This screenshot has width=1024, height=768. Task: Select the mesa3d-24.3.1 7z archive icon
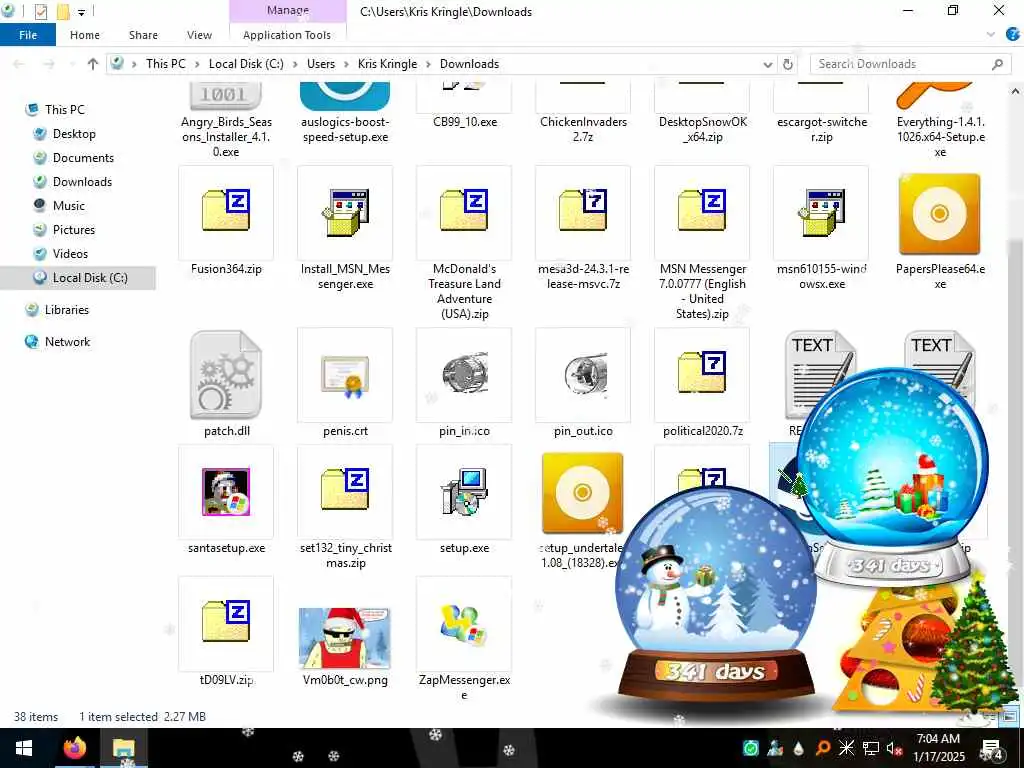click(583, 210)
